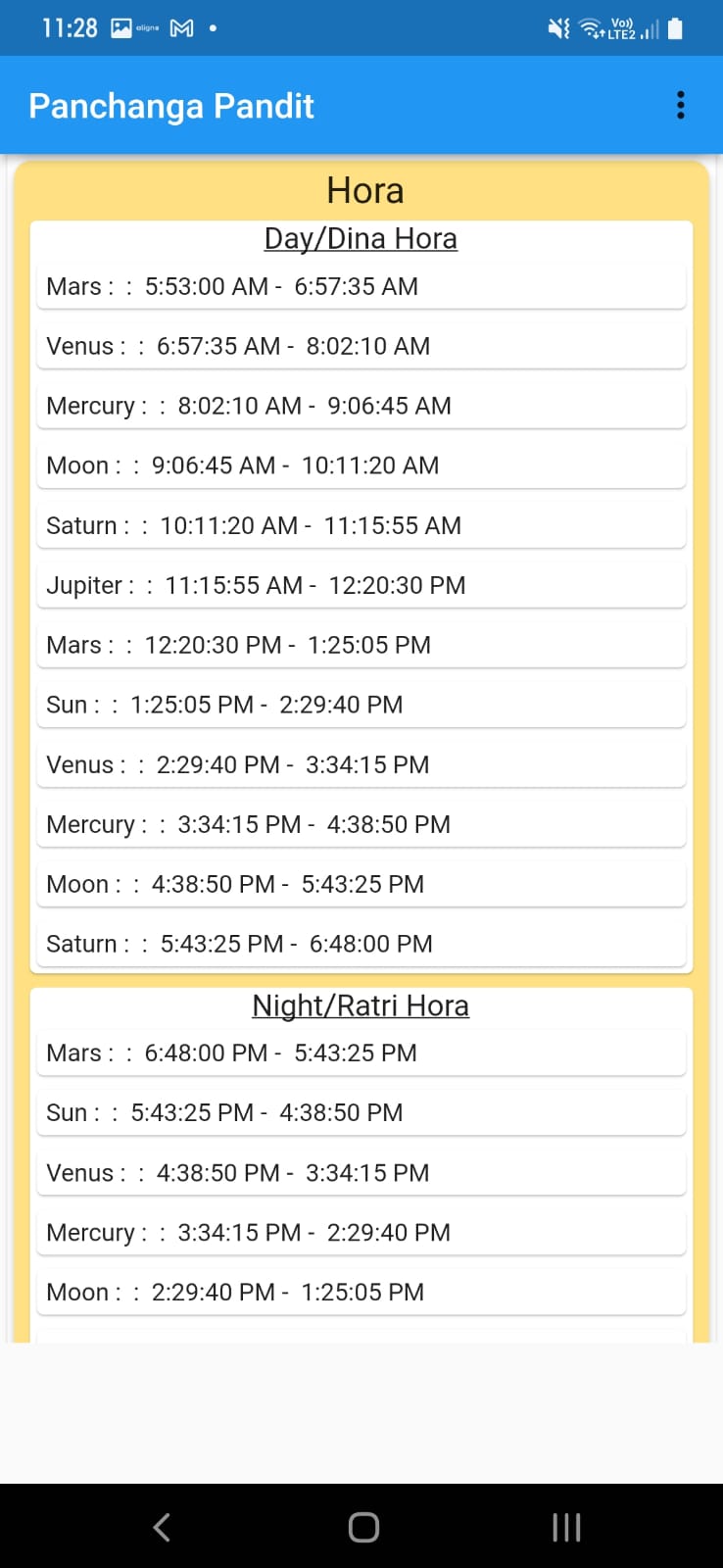The width and height of the screenshot is (723, 1568).
Task: Tap the Mars 5:53:00 AM hora row
Action: point(361,287)
